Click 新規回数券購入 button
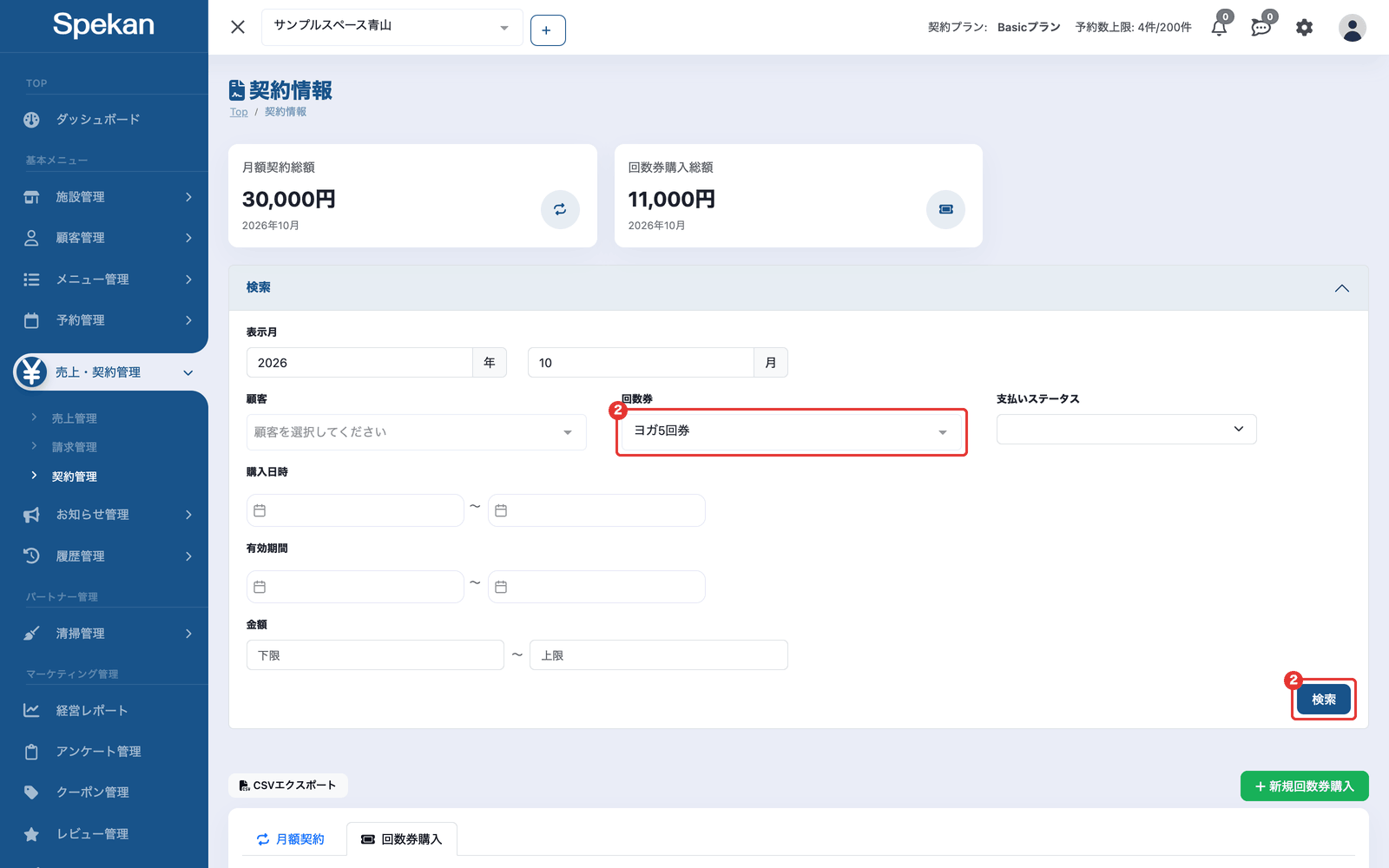Viewport: 1389px width, 868px height. pyautogui.click(x=1304, y=786)
